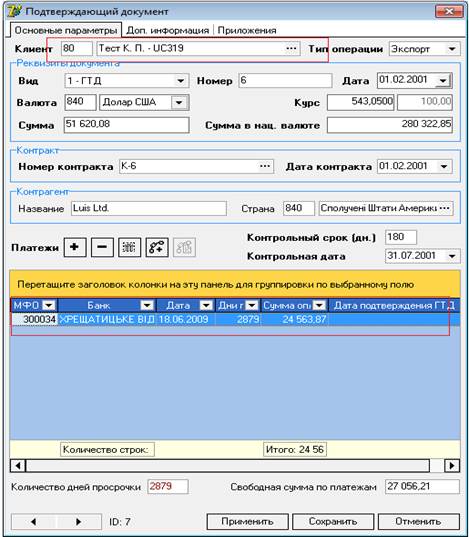Click the Применить button
The height and width of the screenshot is (537, 469).
[247, 522]
